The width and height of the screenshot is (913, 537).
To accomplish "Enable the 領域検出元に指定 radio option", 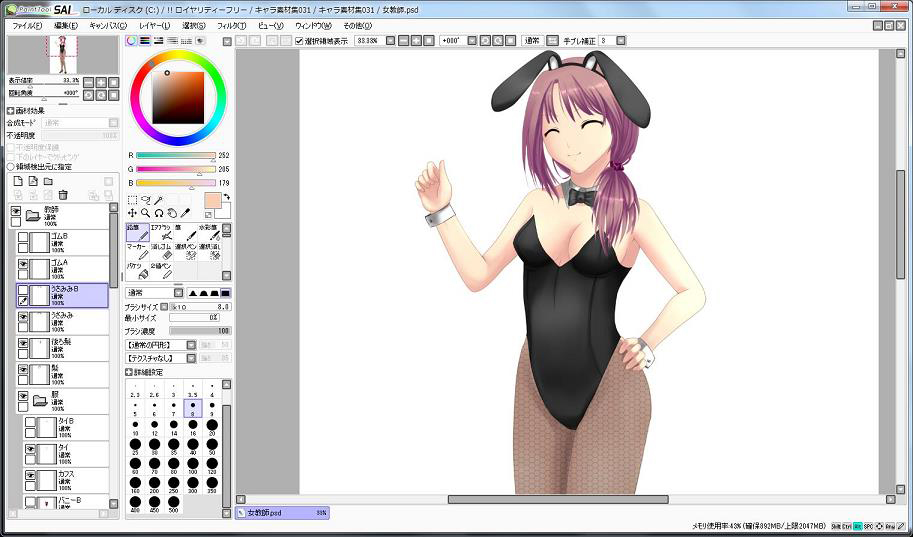I will tap(11, 167).
